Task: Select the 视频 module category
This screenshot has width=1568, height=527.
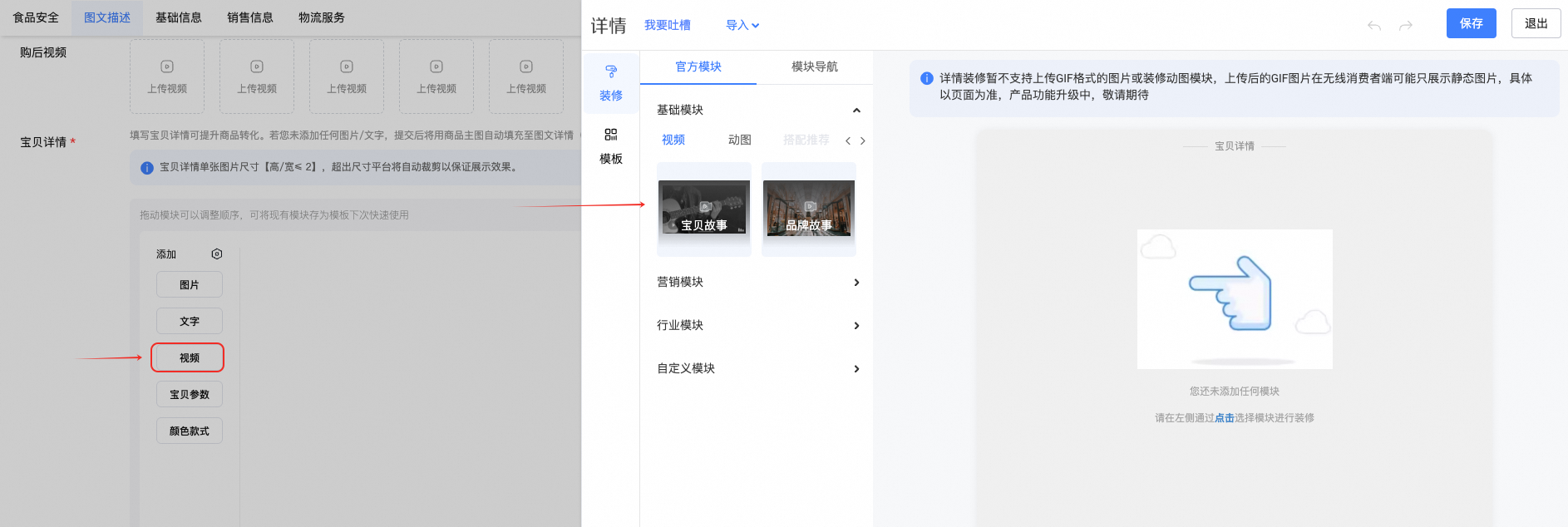Action: coord(673,140)
